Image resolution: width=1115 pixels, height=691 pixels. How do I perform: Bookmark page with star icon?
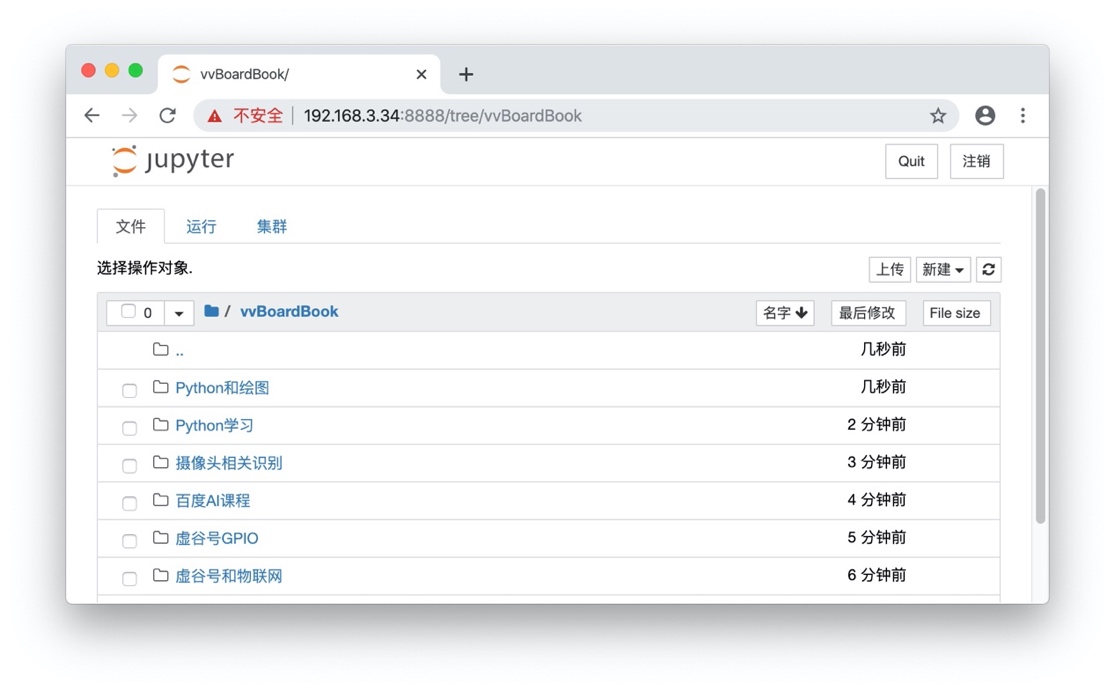(x=938, y=115)
